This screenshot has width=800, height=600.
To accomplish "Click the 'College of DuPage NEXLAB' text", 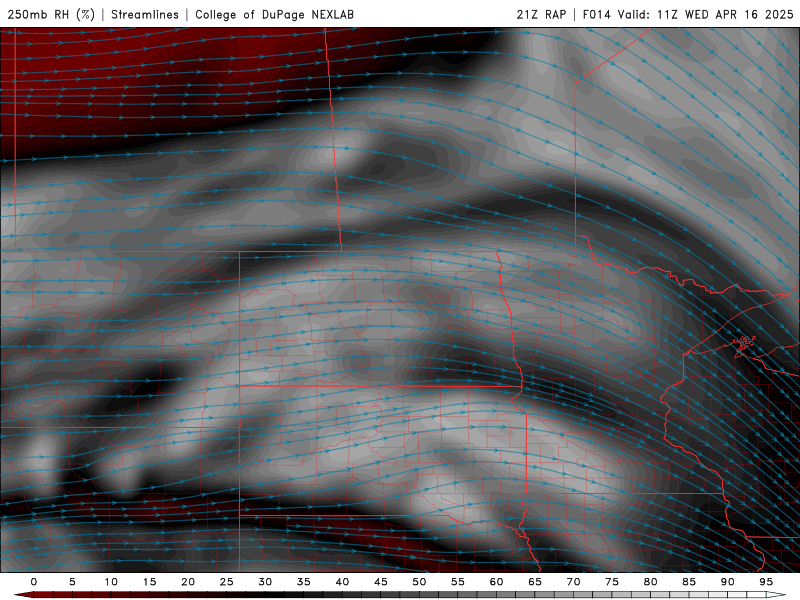I will (x=274, y=14).
